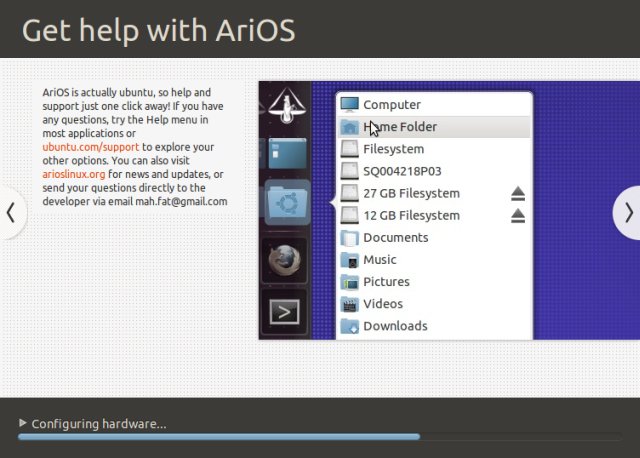This screenshot has width=640, height=458.
Task: Open Downloads from the quicklist
Action: point(434,326)
